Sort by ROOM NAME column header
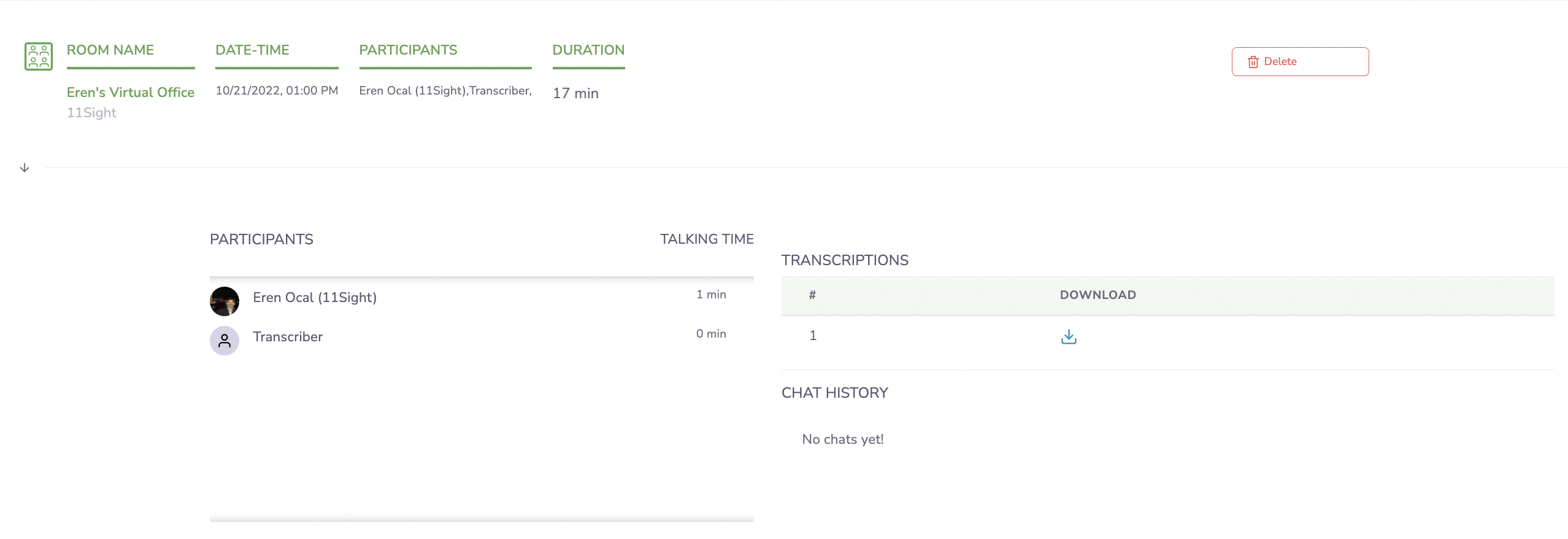 (x=110, y=50)
